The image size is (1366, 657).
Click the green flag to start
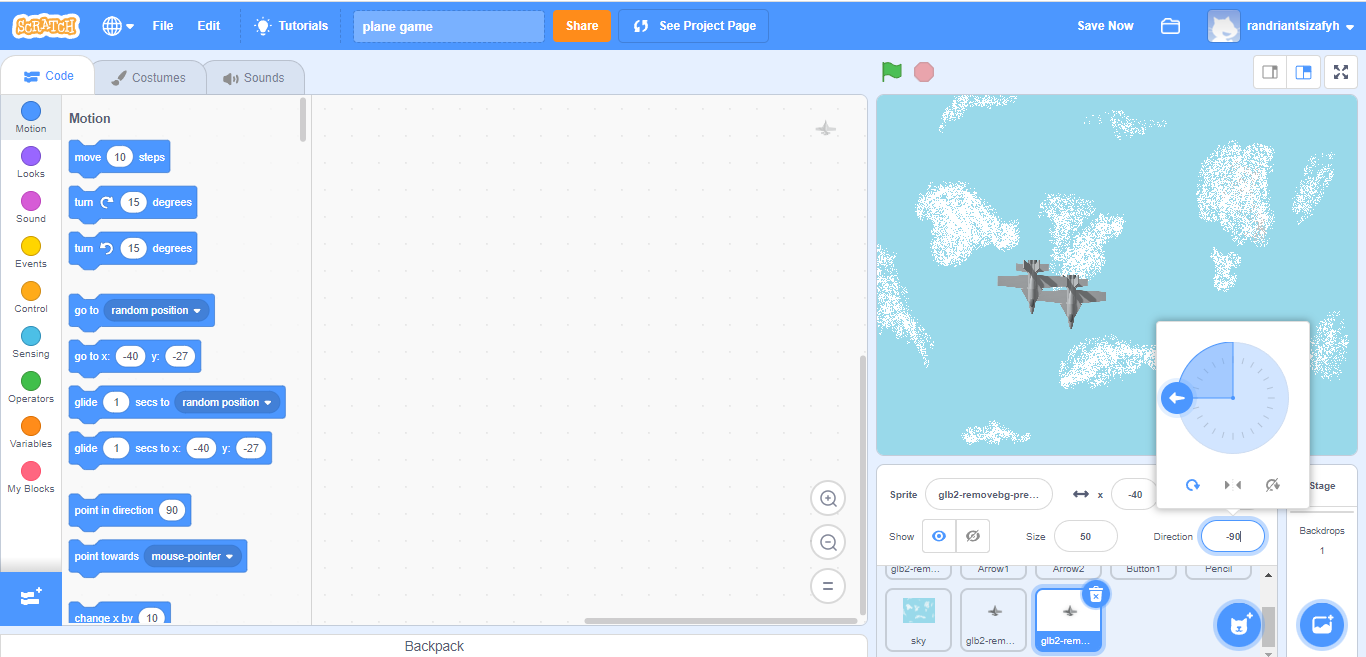[892, 72]
